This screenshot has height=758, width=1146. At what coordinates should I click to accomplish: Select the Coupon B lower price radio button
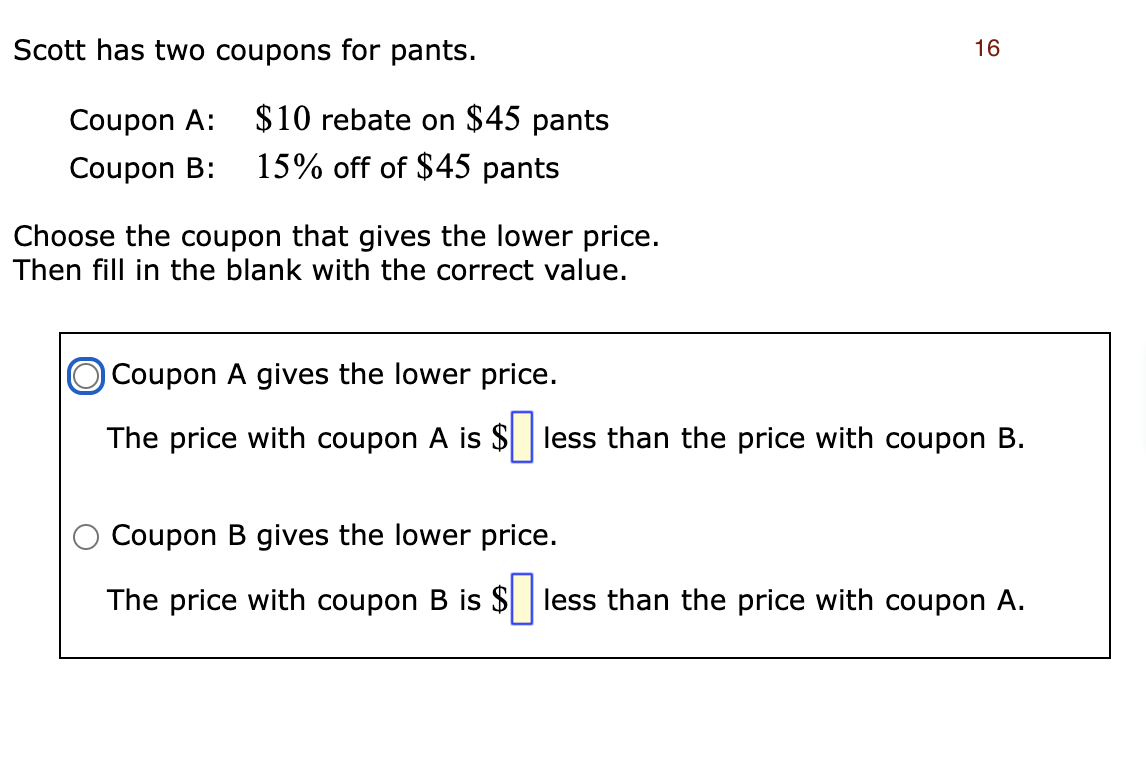point(86,537)
